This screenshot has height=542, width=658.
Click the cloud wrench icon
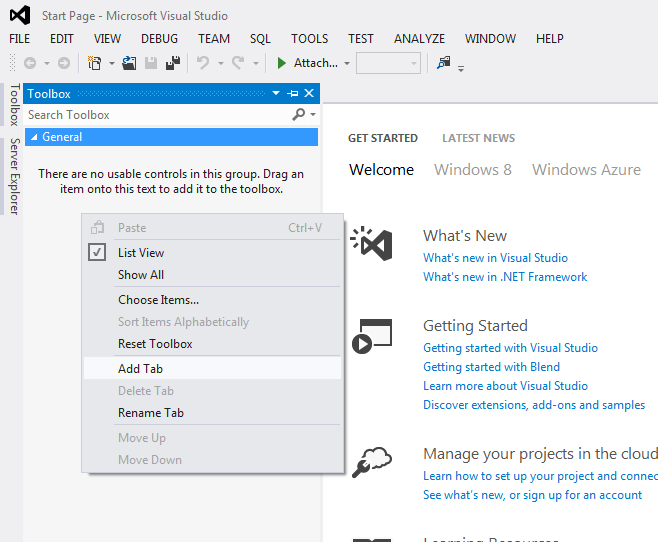pyautogui.click(x=372, y=462)
